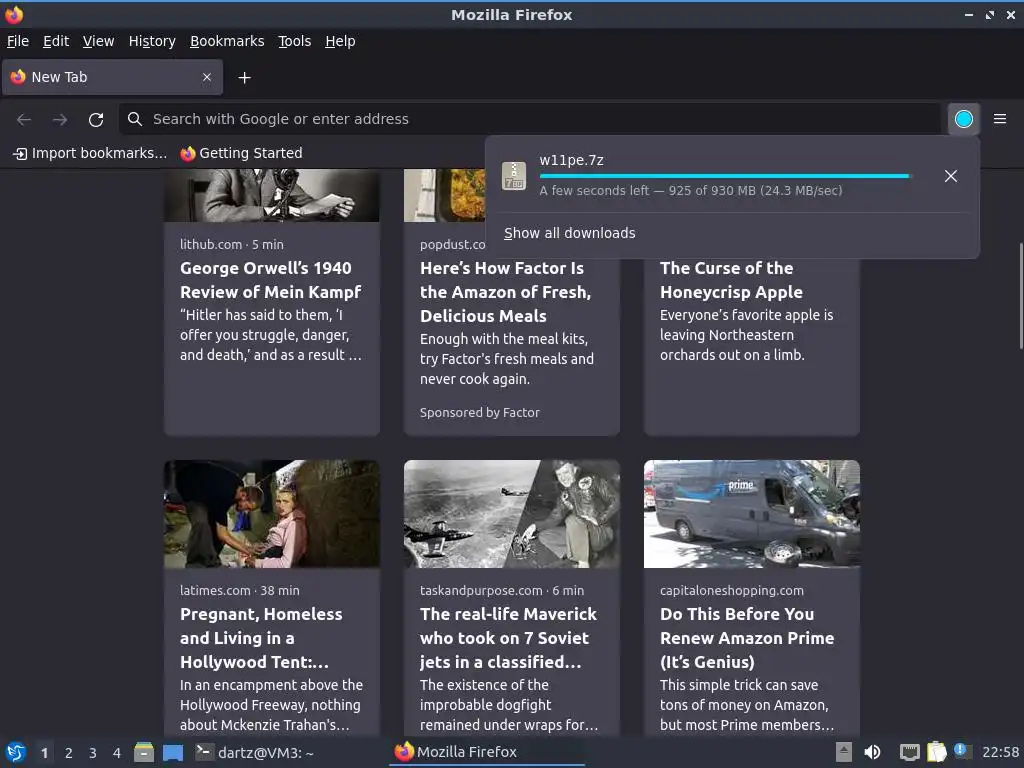Open the Tools menu
This screenshot has height=768, width=1024.
(x=295, y=41)
